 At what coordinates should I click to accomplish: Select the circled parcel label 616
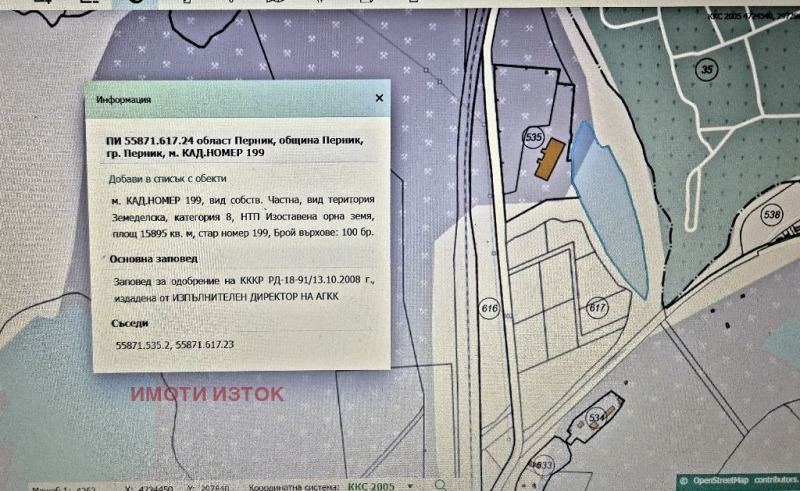[489, 307]
